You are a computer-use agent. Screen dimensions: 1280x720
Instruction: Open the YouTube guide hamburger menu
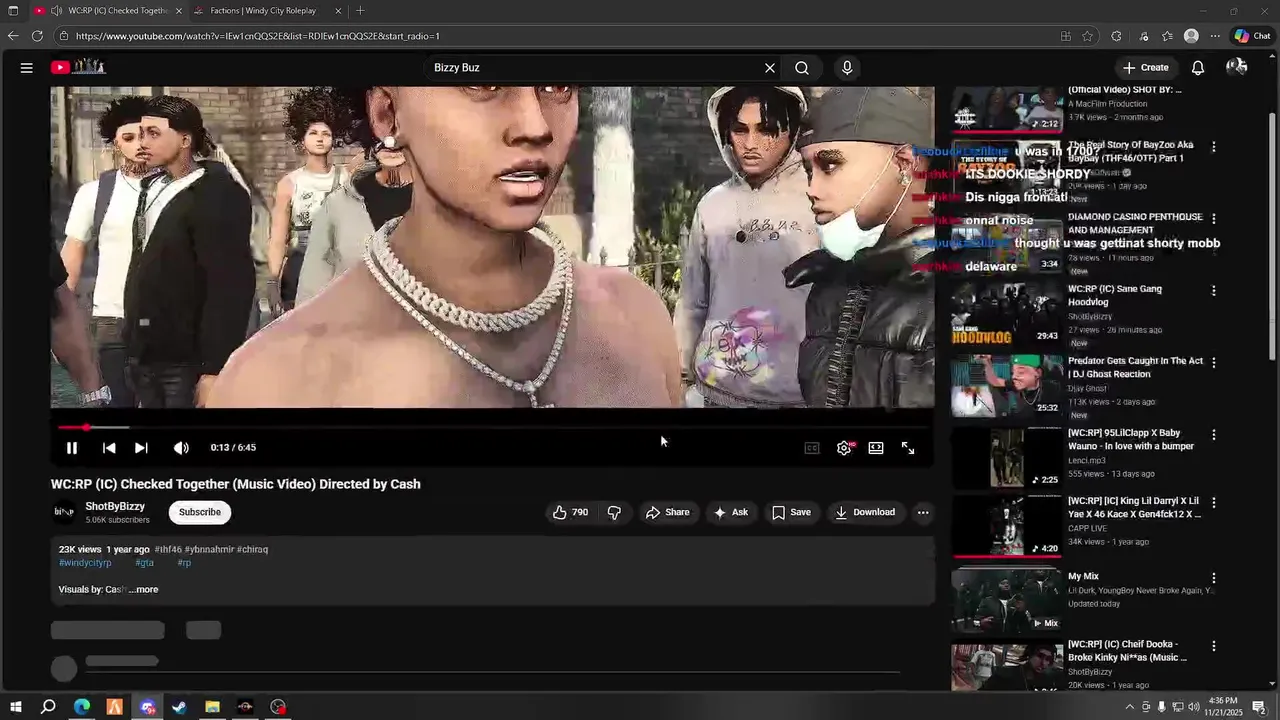tap(27, 68)
